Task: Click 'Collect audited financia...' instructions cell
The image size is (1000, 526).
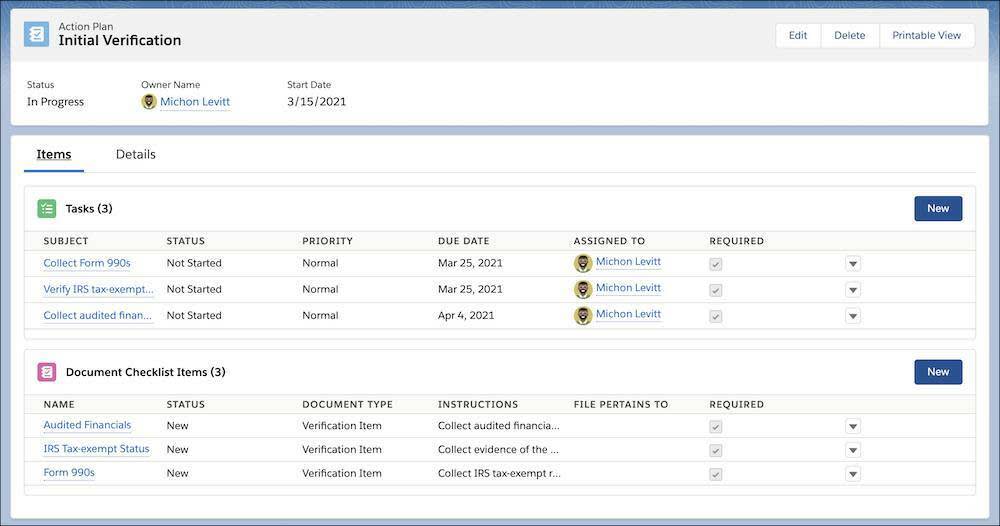Action: [498, 425]
